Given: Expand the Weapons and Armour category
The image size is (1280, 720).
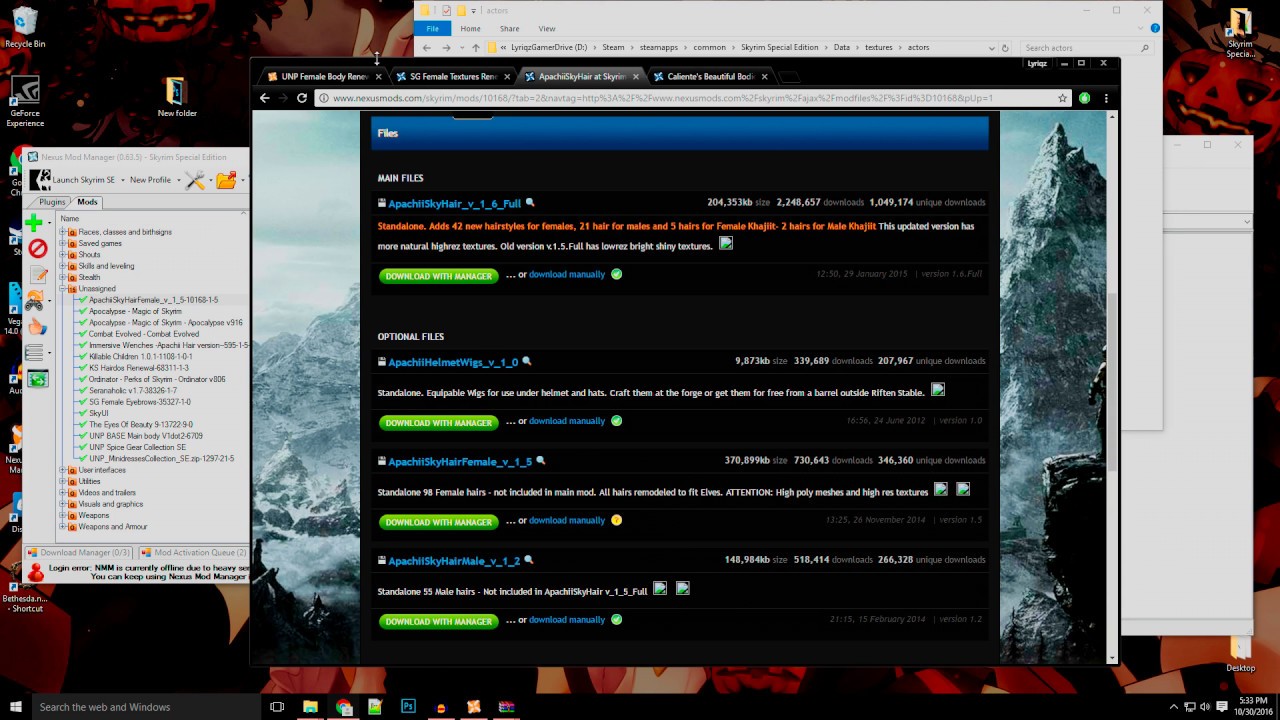Looking at the screenshot, I should pyautogui.click(x=63, y=527).
